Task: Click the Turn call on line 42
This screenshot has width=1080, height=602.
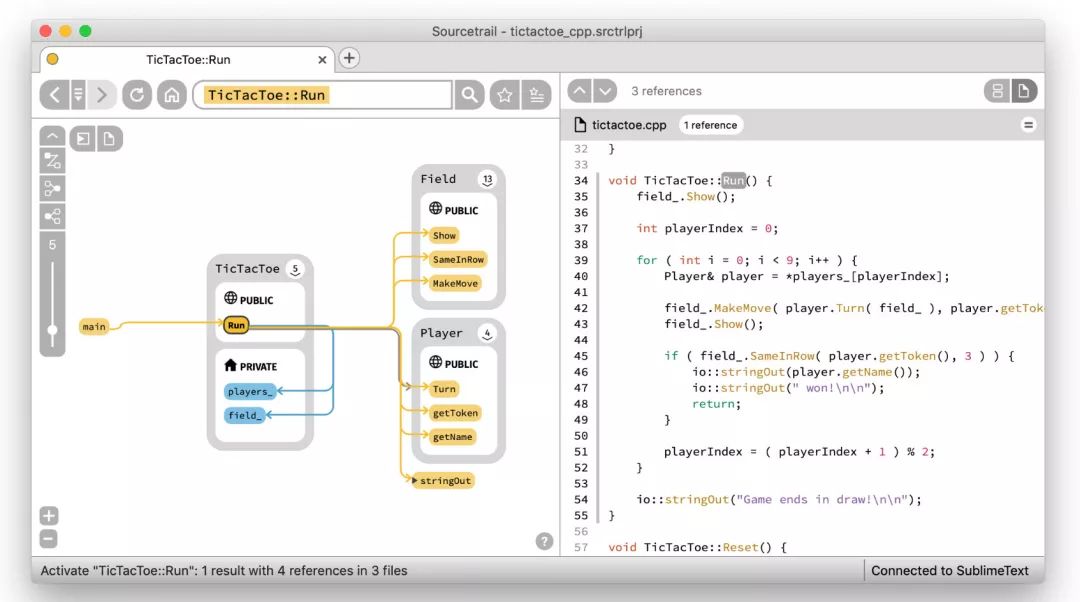Action: [849, 308]
